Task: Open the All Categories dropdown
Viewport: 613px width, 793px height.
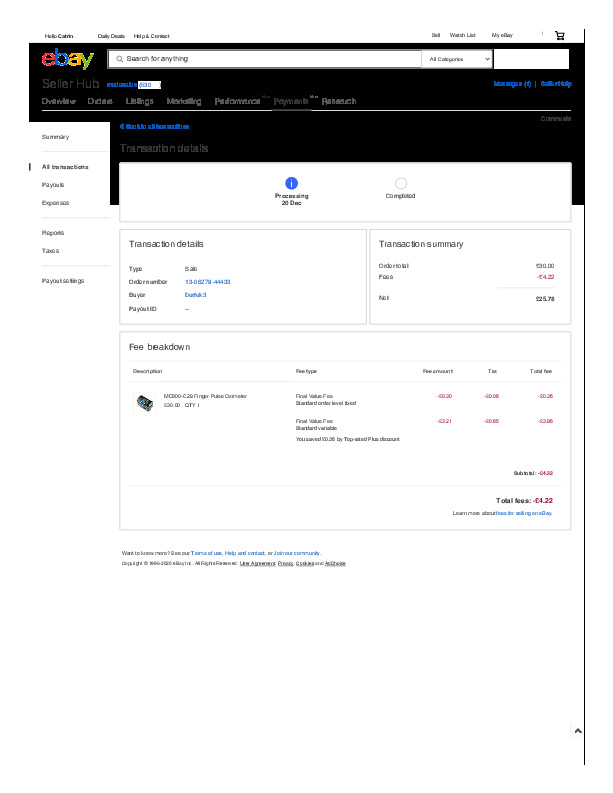Action: coord(459,59)
